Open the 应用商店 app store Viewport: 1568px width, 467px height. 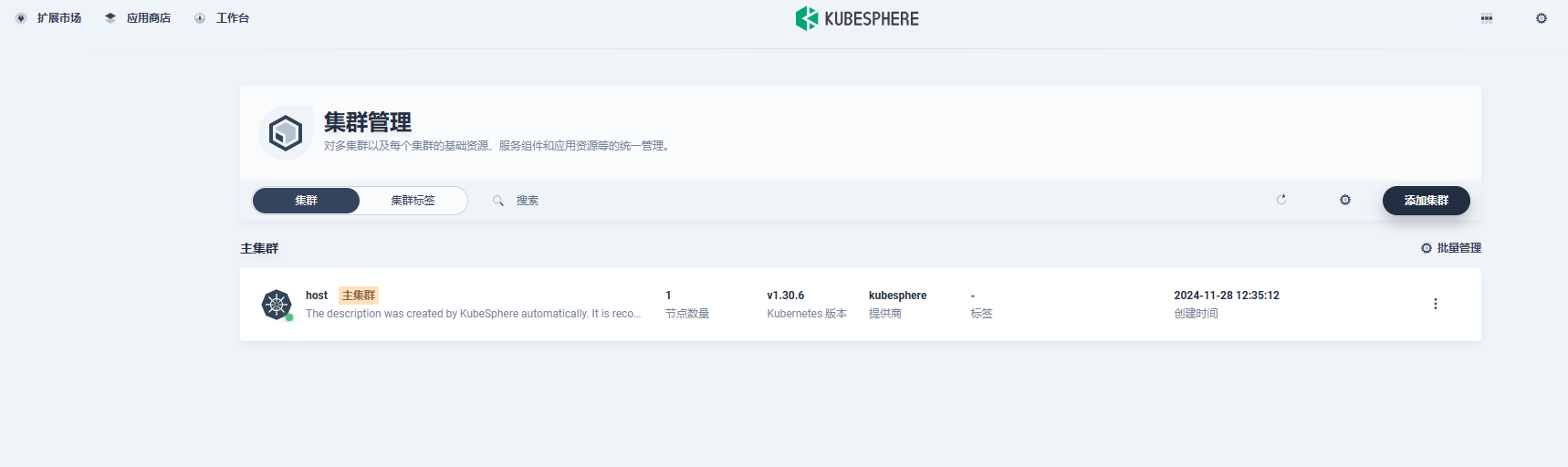click(x=138, y=18)
